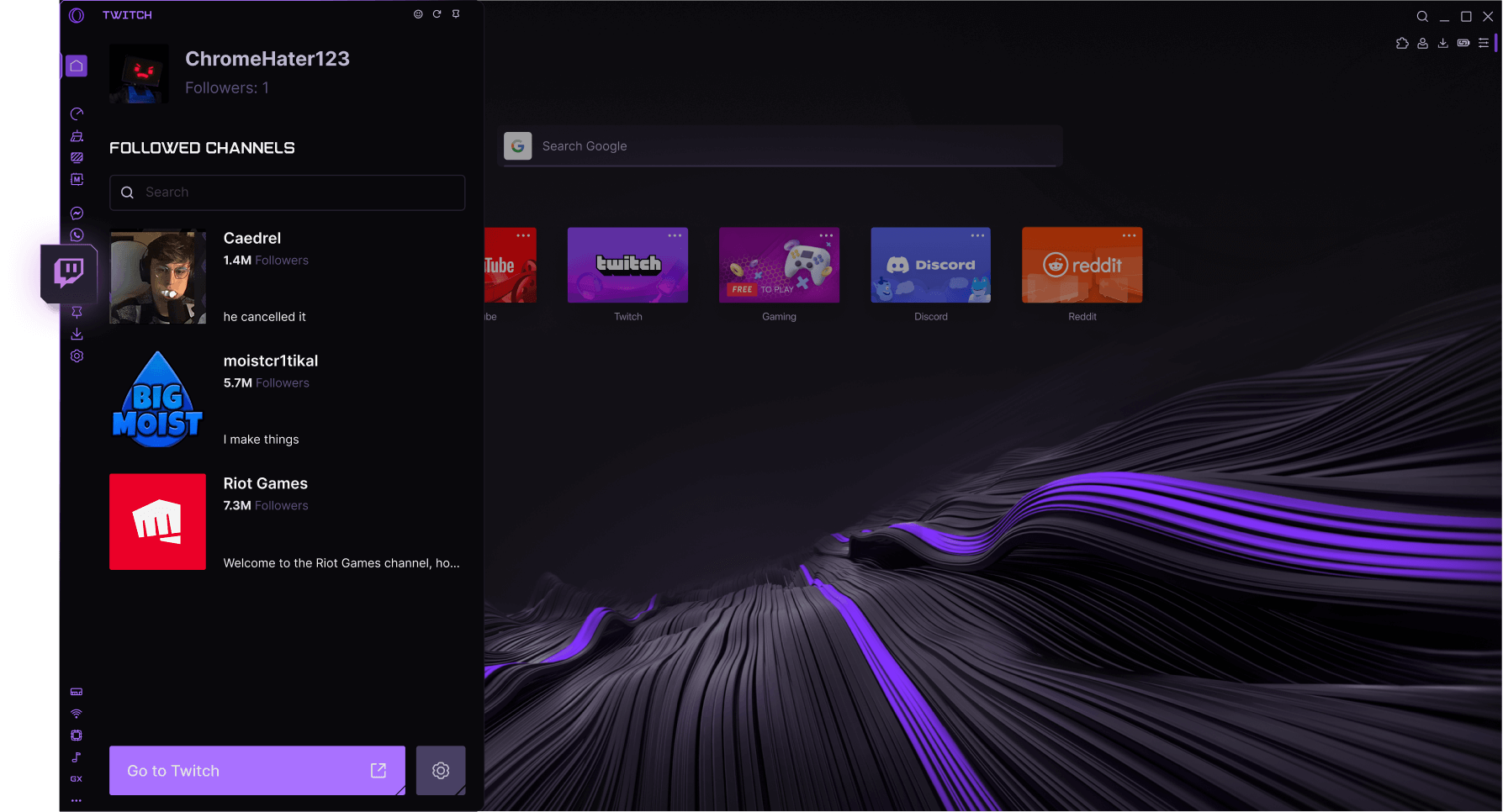1503x812 pixels.
Task: Open the GX Cleaner broom icon
Action: coord(76,135)
